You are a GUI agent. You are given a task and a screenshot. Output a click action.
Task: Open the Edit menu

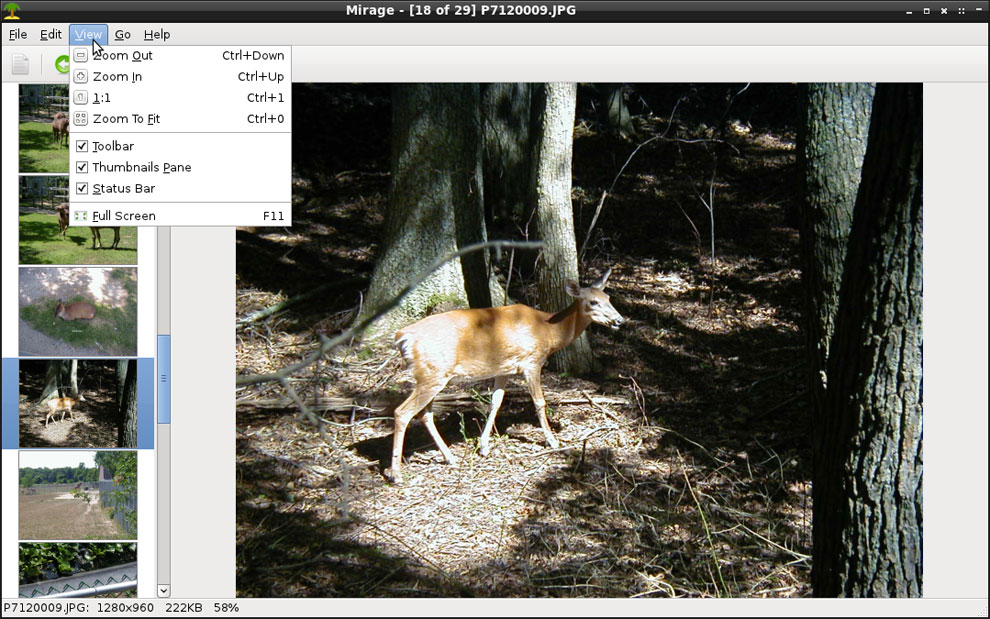point(51,35)
